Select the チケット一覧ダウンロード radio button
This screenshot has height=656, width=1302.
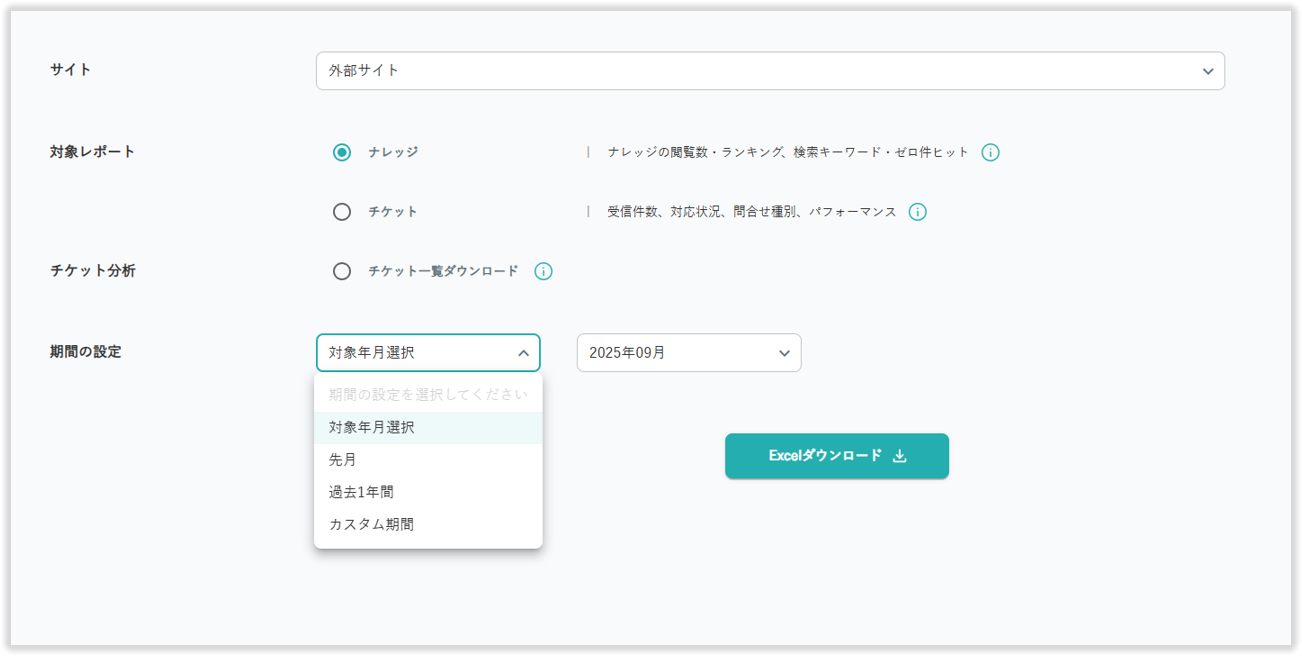pos(342,271)
